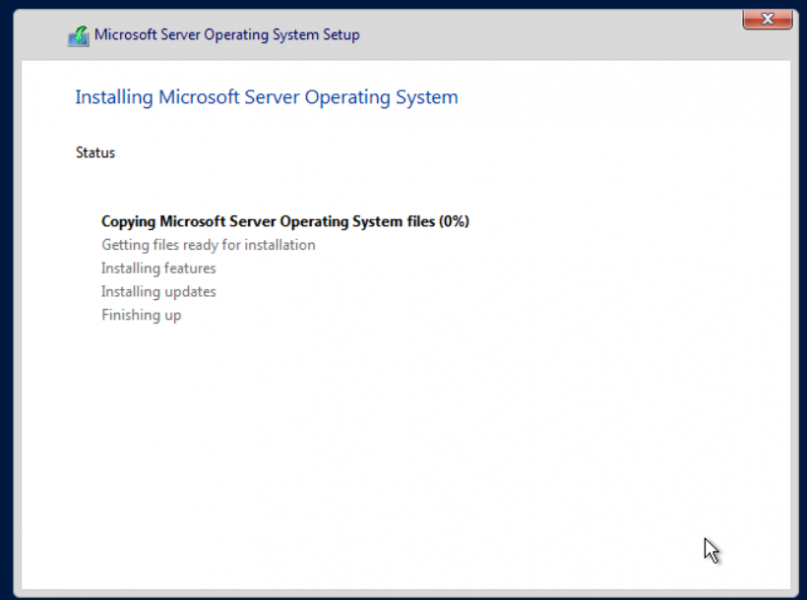Click the setup icon in the title bar
This screenshot has height=600, width=807.
tap(79, 36)
